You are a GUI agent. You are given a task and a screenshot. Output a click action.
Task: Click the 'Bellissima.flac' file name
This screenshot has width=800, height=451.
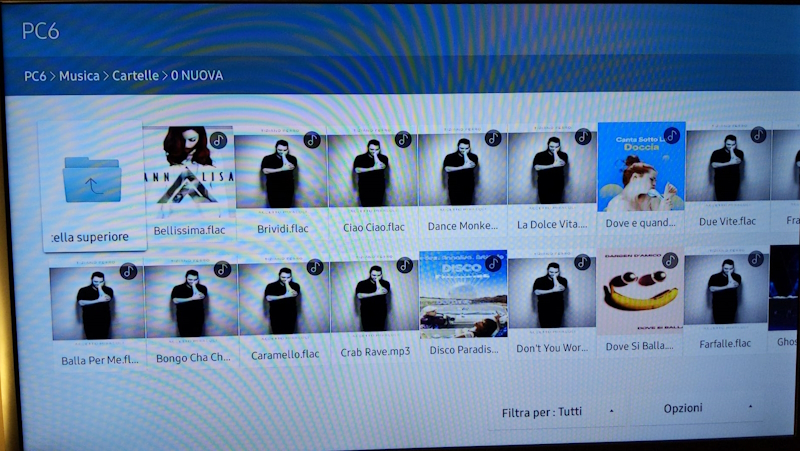tap(189, 231)
